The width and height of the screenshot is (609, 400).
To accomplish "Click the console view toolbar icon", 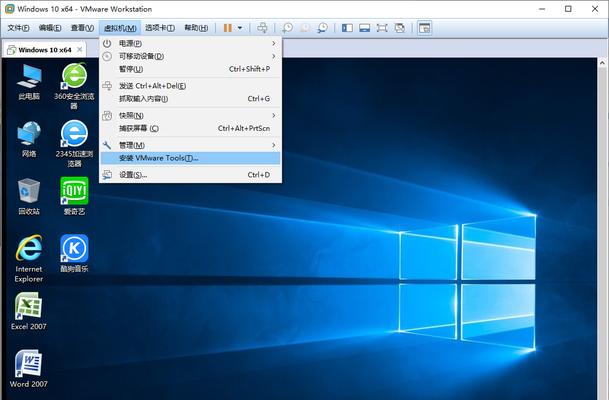I will point(425,28).
